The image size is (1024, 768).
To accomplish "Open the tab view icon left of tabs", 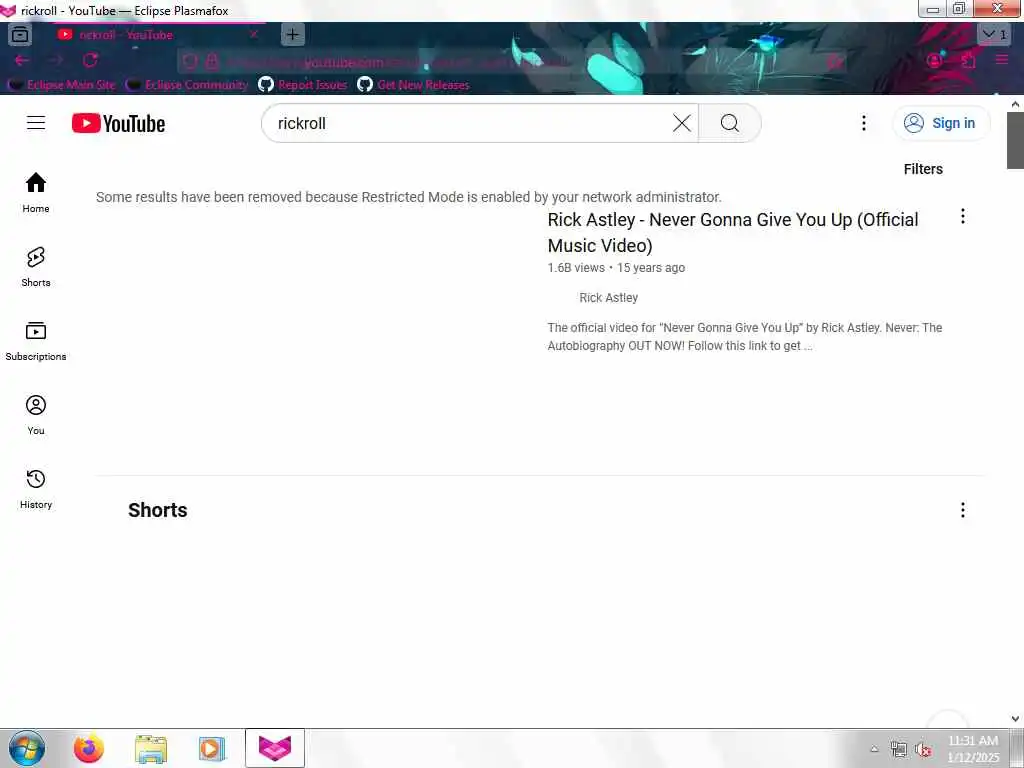I will (x=20, y=35).
